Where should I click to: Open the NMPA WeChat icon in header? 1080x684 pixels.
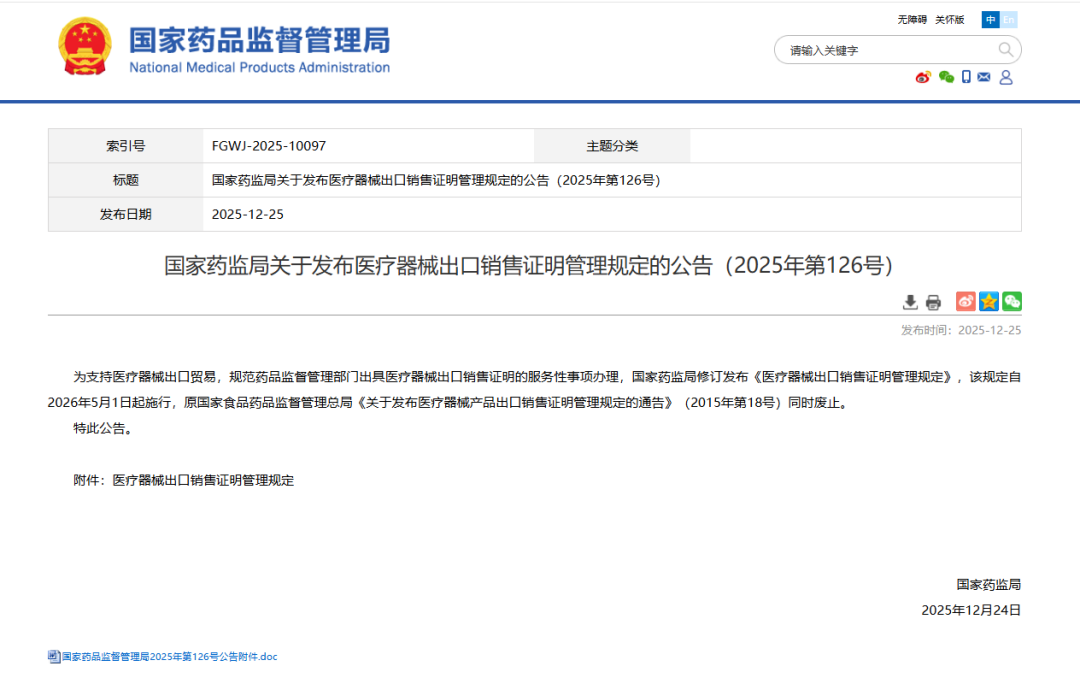(x=946, y=77)
